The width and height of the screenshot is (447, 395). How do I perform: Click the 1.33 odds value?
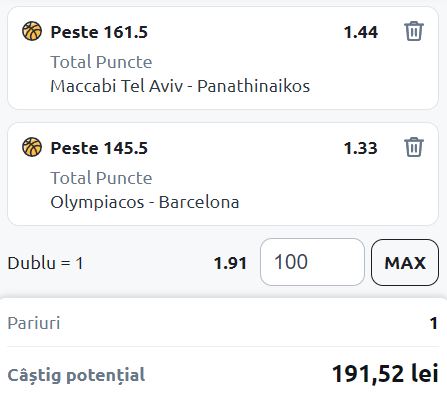[x=361, y=148]
